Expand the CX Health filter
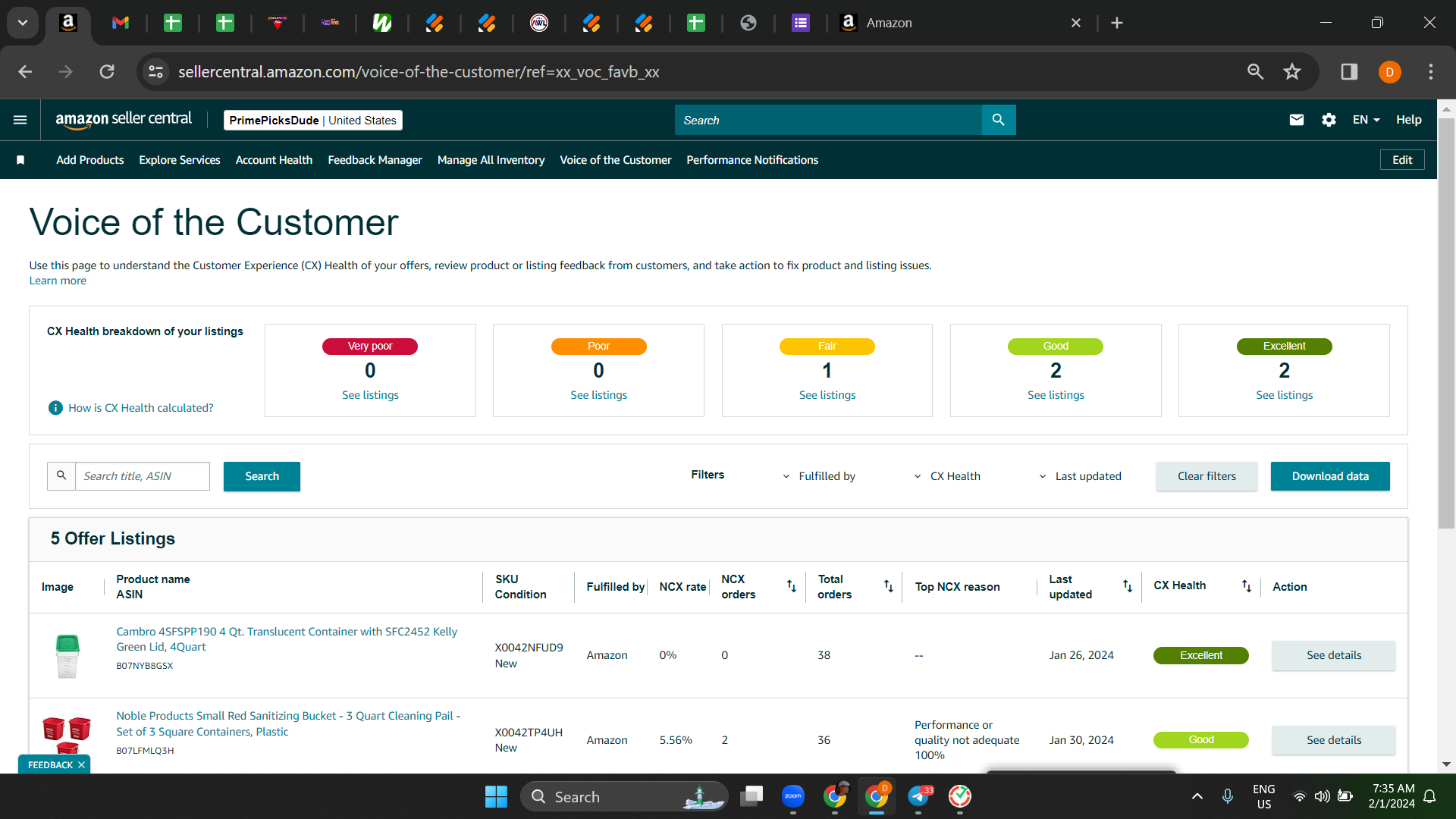The width and height of the screenshot is (1456, 819). (947, 476)
